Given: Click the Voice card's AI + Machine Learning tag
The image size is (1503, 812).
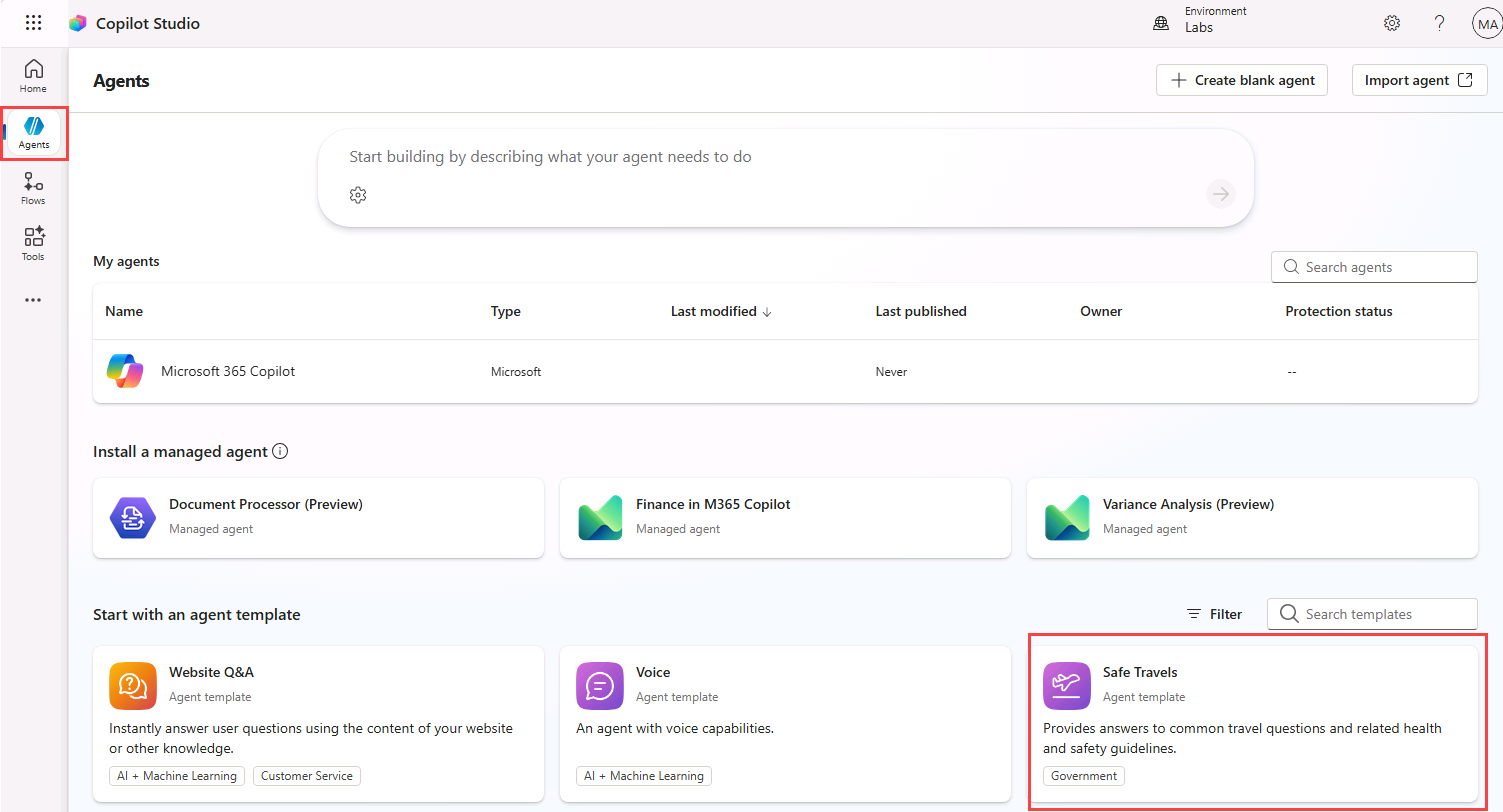Looking at the screenshot, I should point(644,776).
